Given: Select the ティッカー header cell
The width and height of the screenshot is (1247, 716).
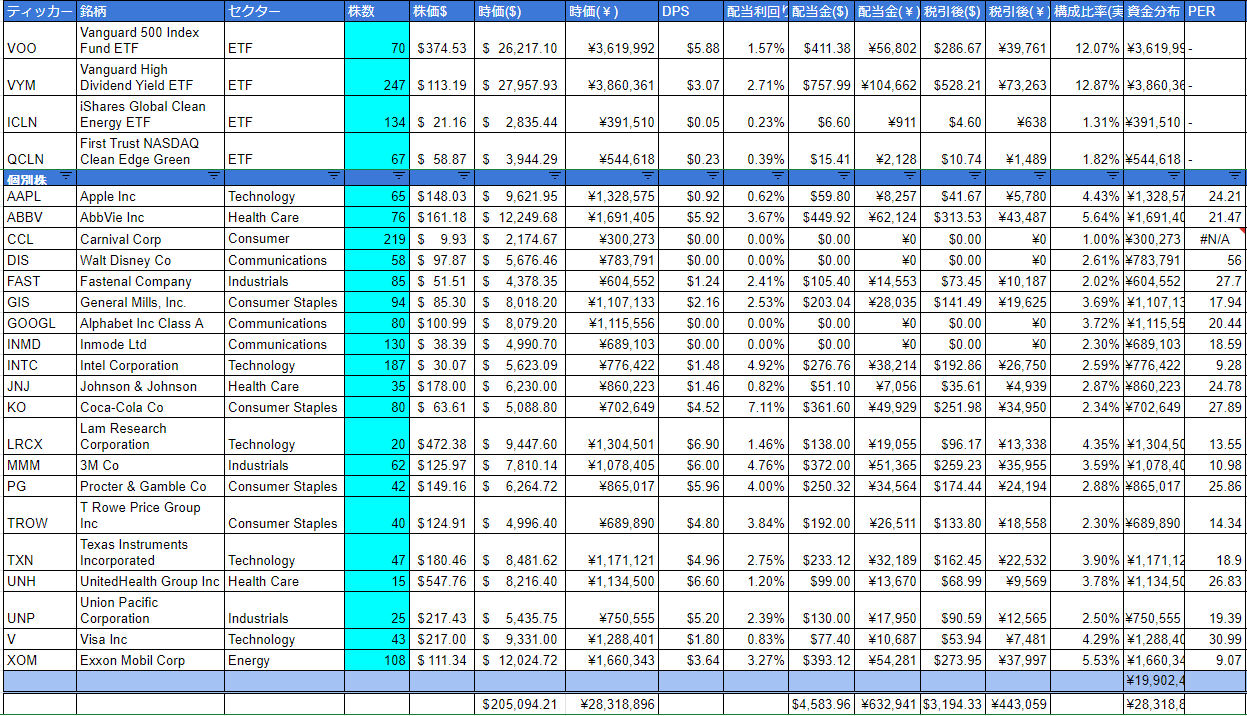Looking at the screenshot, I should [x=39, y=11].
